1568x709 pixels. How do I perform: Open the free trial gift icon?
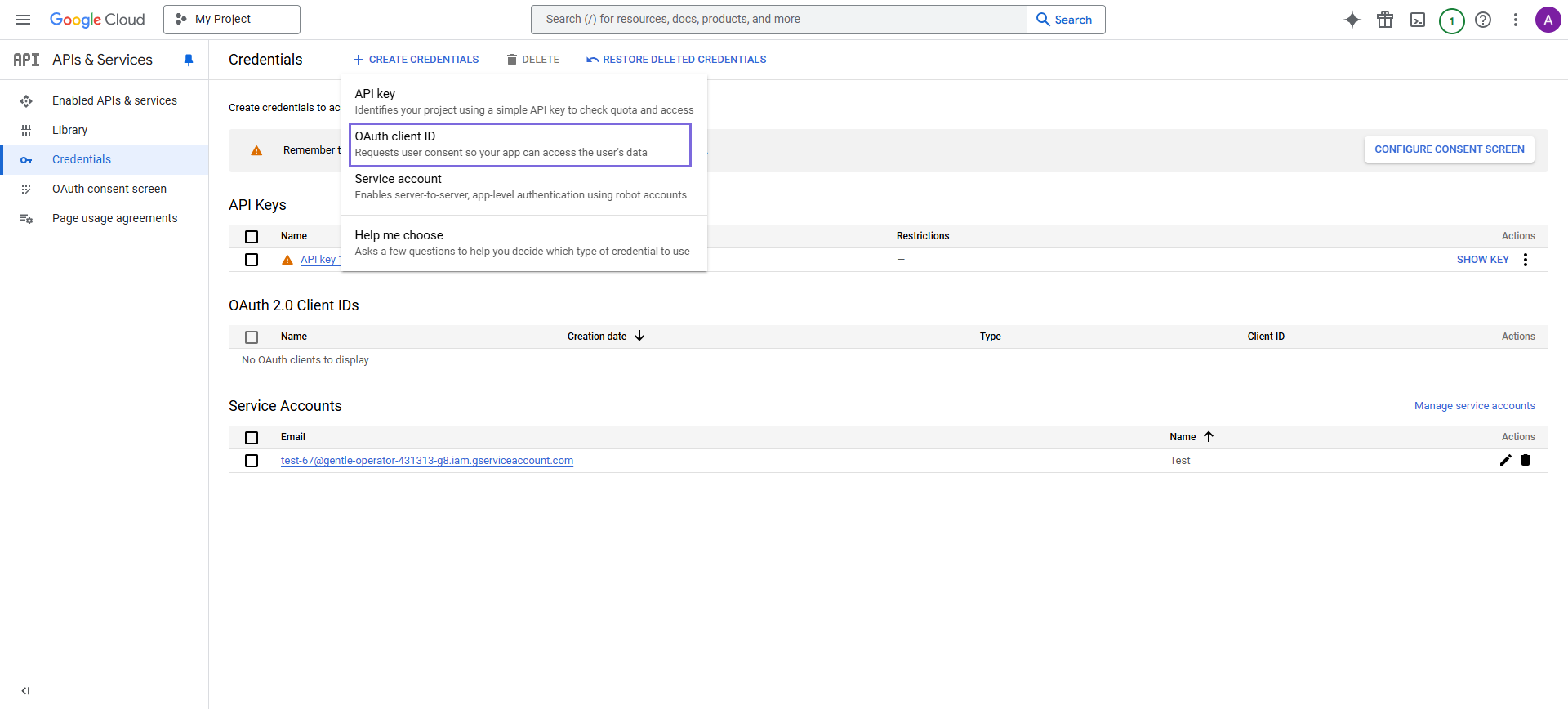[1385, 20]
